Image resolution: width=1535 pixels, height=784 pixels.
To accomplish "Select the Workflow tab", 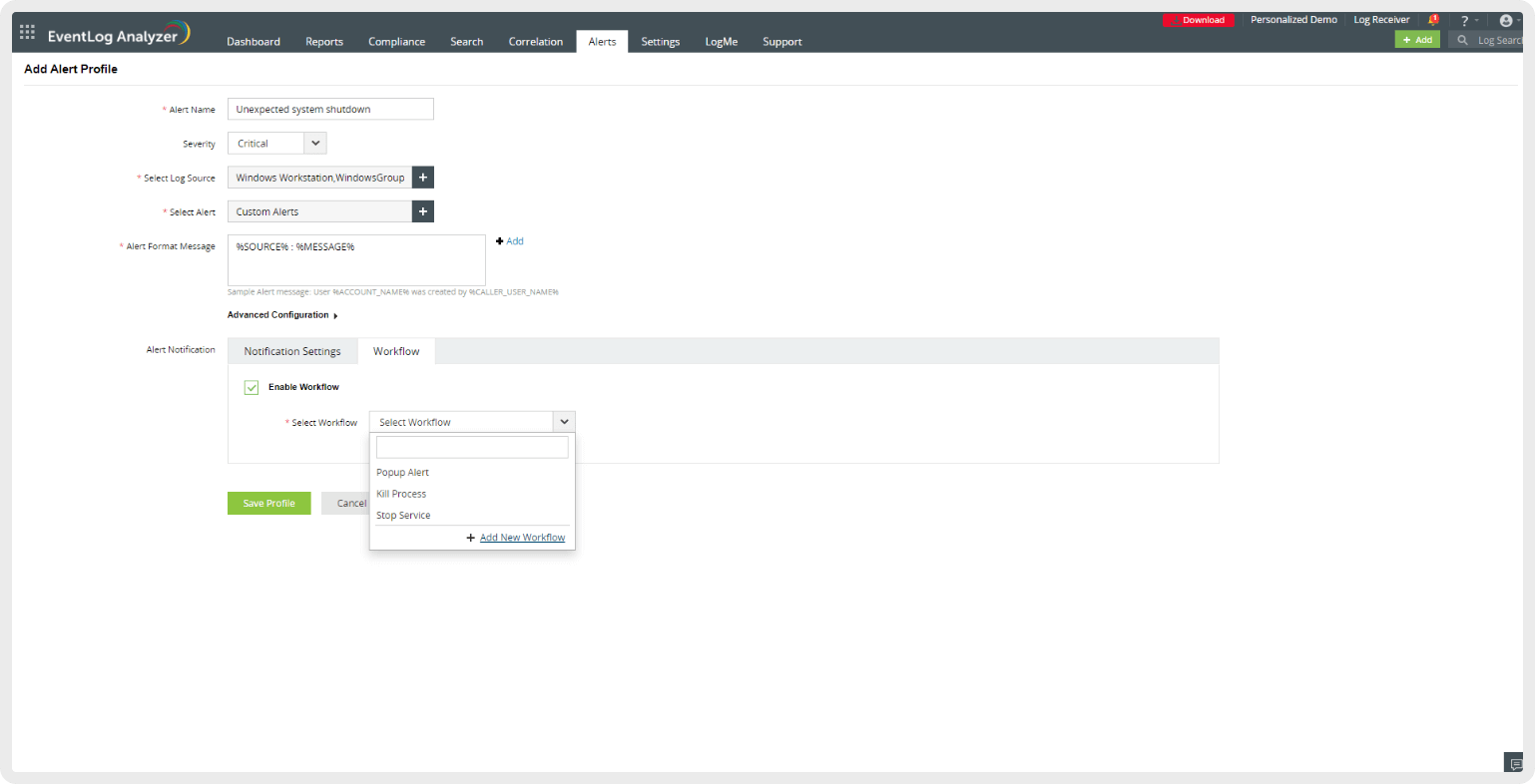I will 396,351.
